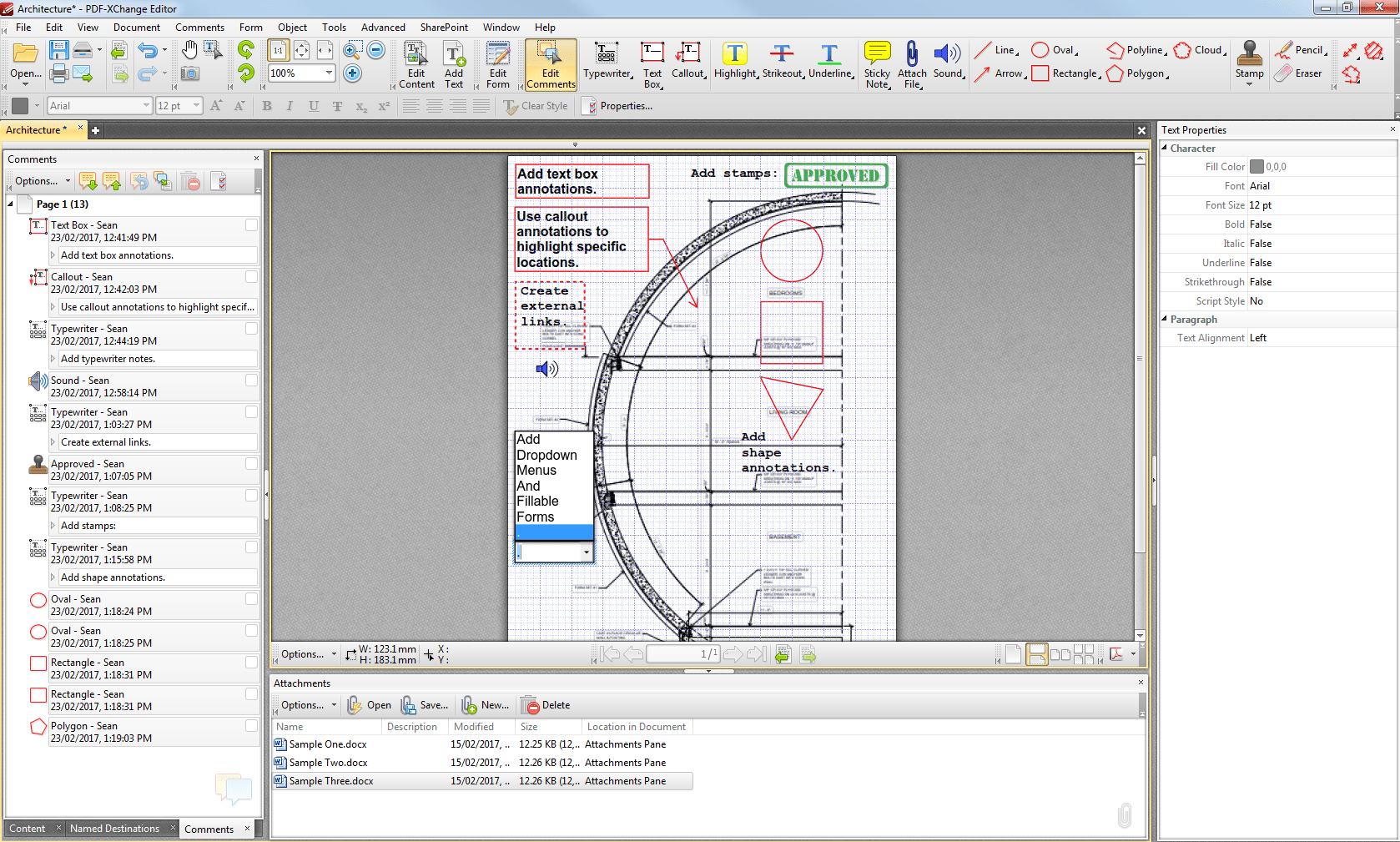Open the Fill Color swatch
The image size is (1400, 842).
(1256, 166)
